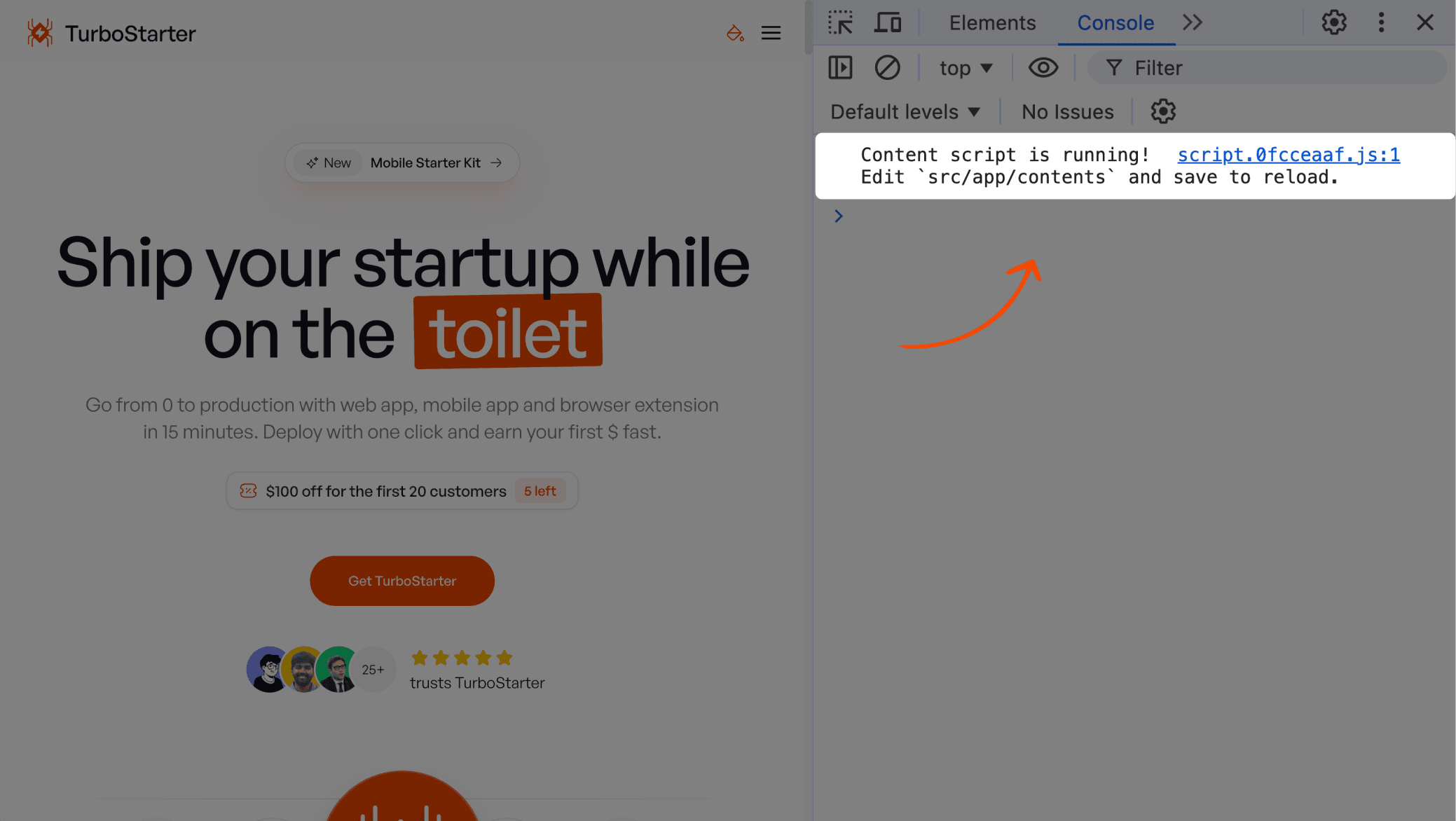Click the trusts TurboStarter text
Screen dimensions: 1456x821
point(477,683)
